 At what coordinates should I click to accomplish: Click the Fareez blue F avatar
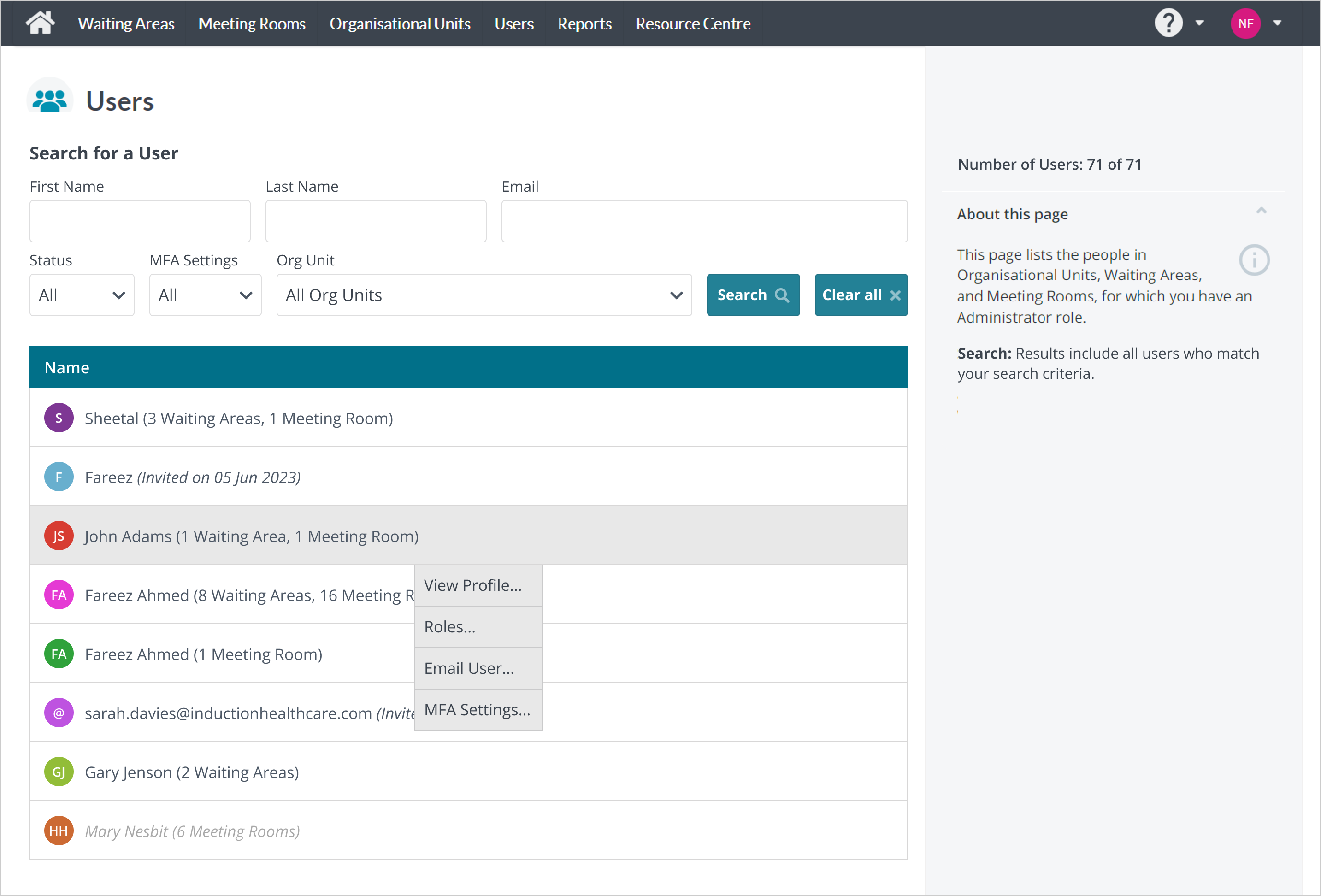59,477
